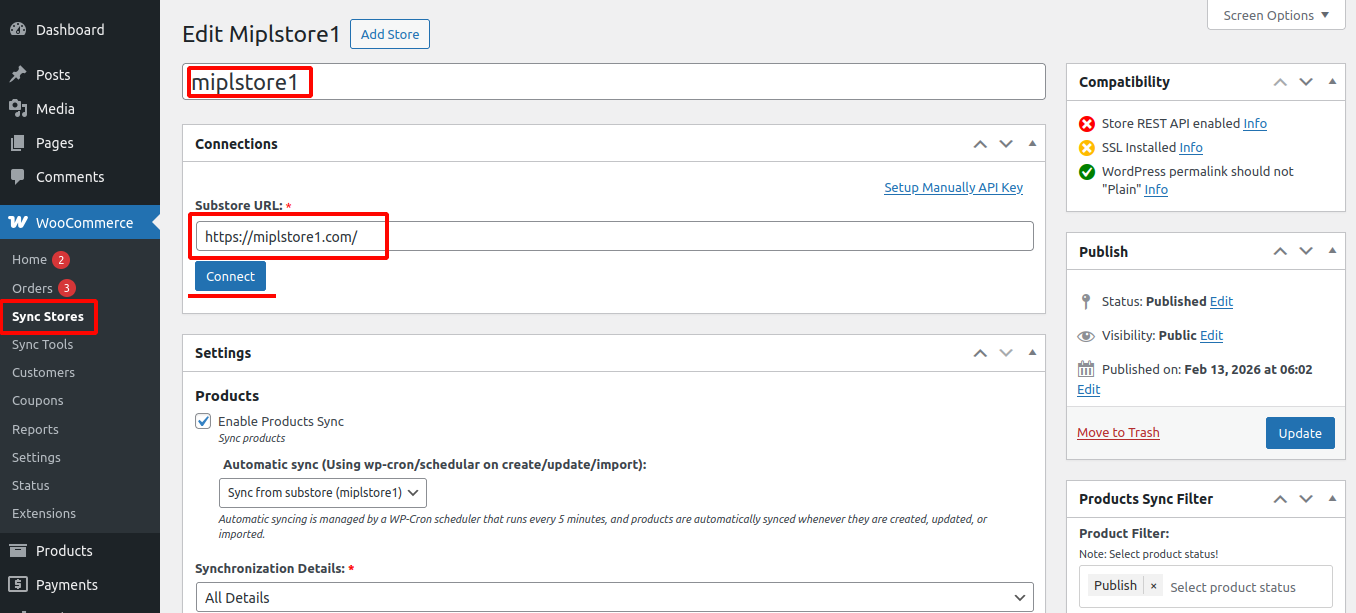
Task: Click the Payments icon in sidebar
Action: coord(18,585)
